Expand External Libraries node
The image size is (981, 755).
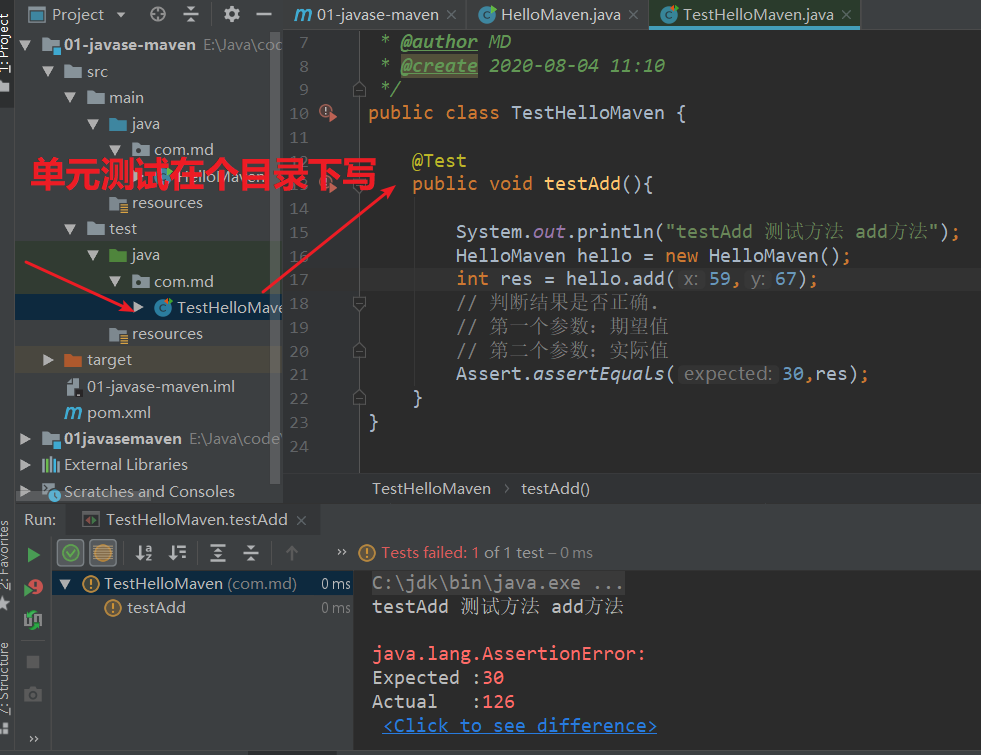pyautogui.click(x=26, y=465)
